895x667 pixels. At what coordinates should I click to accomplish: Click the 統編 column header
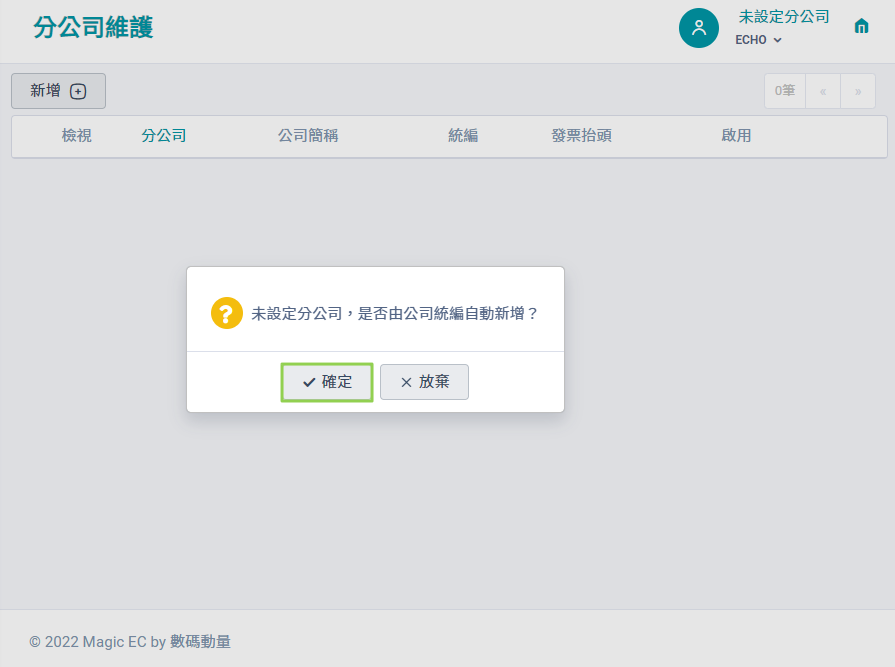tap(463, 136)
